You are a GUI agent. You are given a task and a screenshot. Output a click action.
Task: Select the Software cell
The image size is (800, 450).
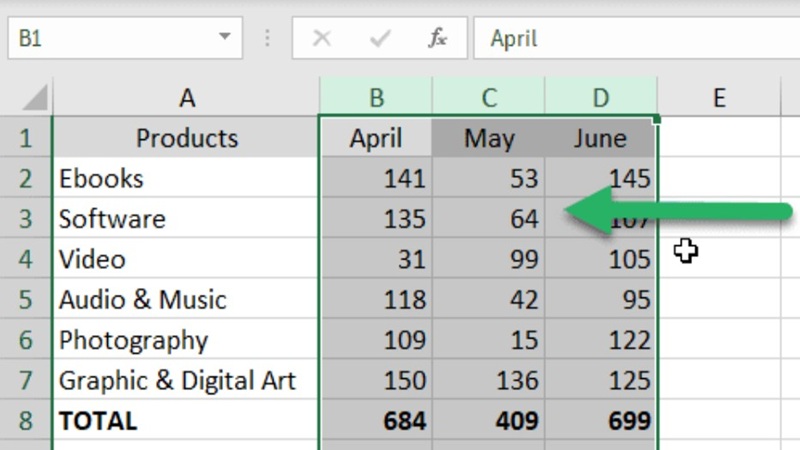(x=186, y=218)
